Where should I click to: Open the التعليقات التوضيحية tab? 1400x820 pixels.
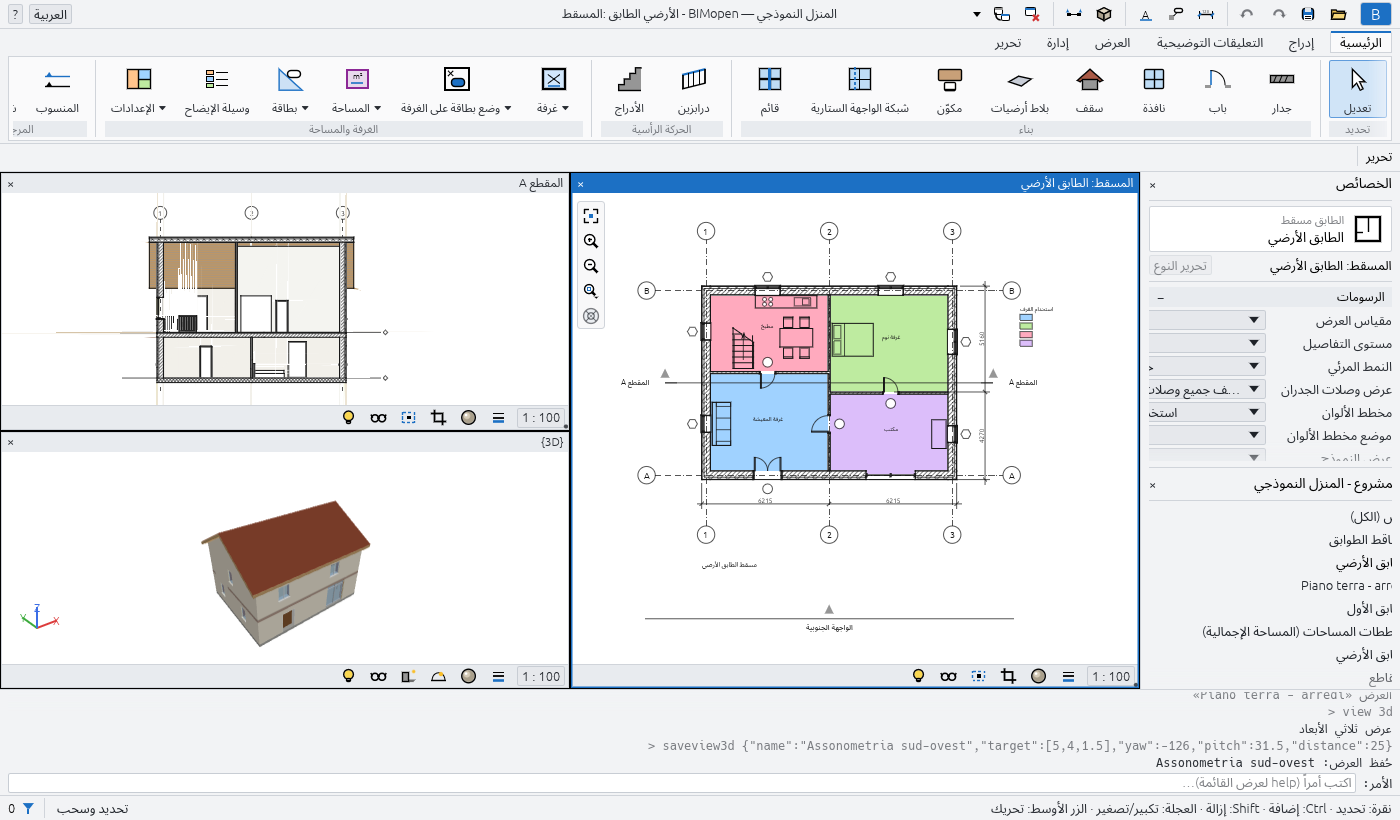(x=1209, y=43)
